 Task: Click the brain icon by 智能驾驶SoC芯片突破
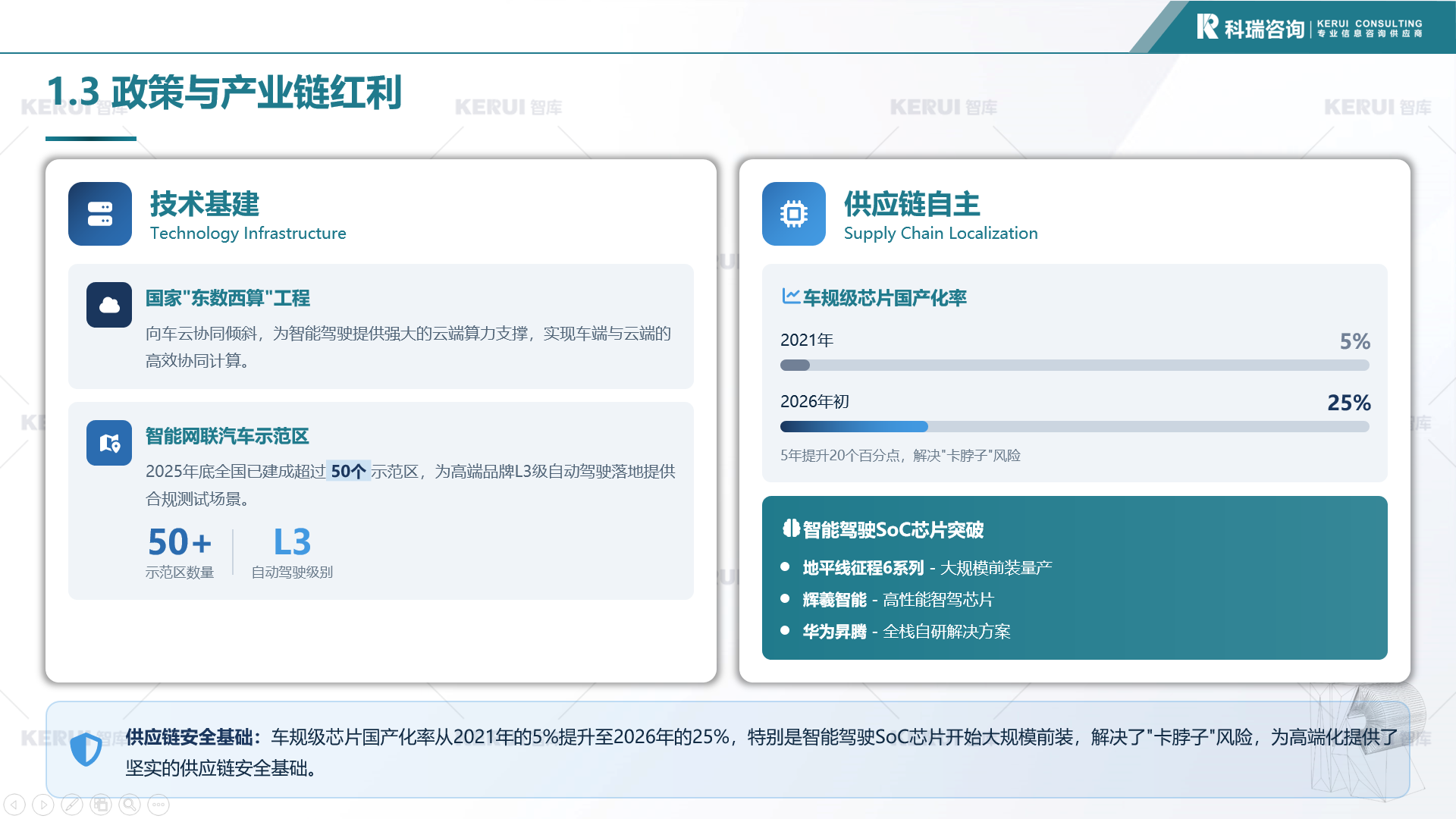(791, 528)
